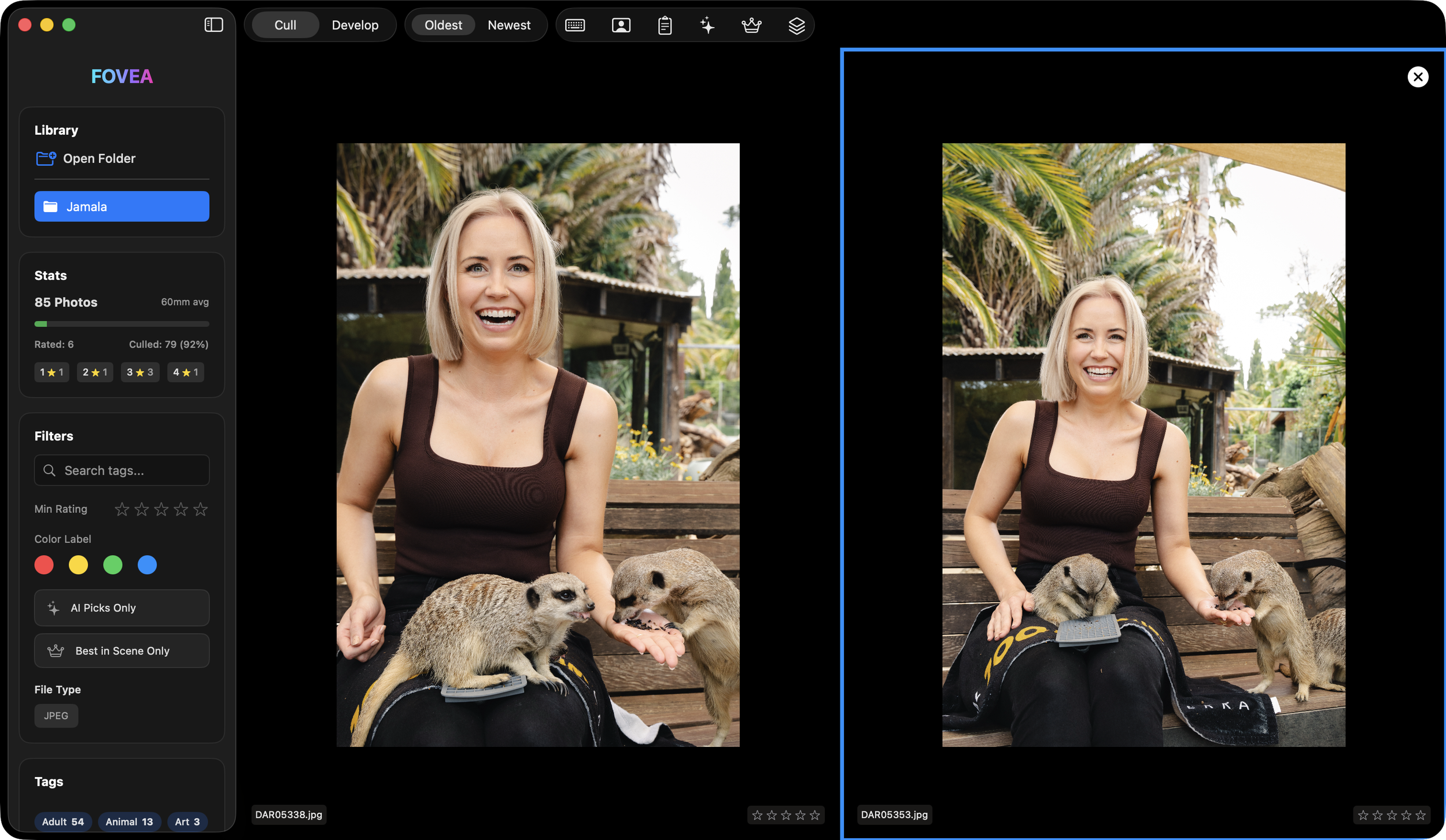
Task: Filter by the Animal tag
Action: (x=130, y=822)
